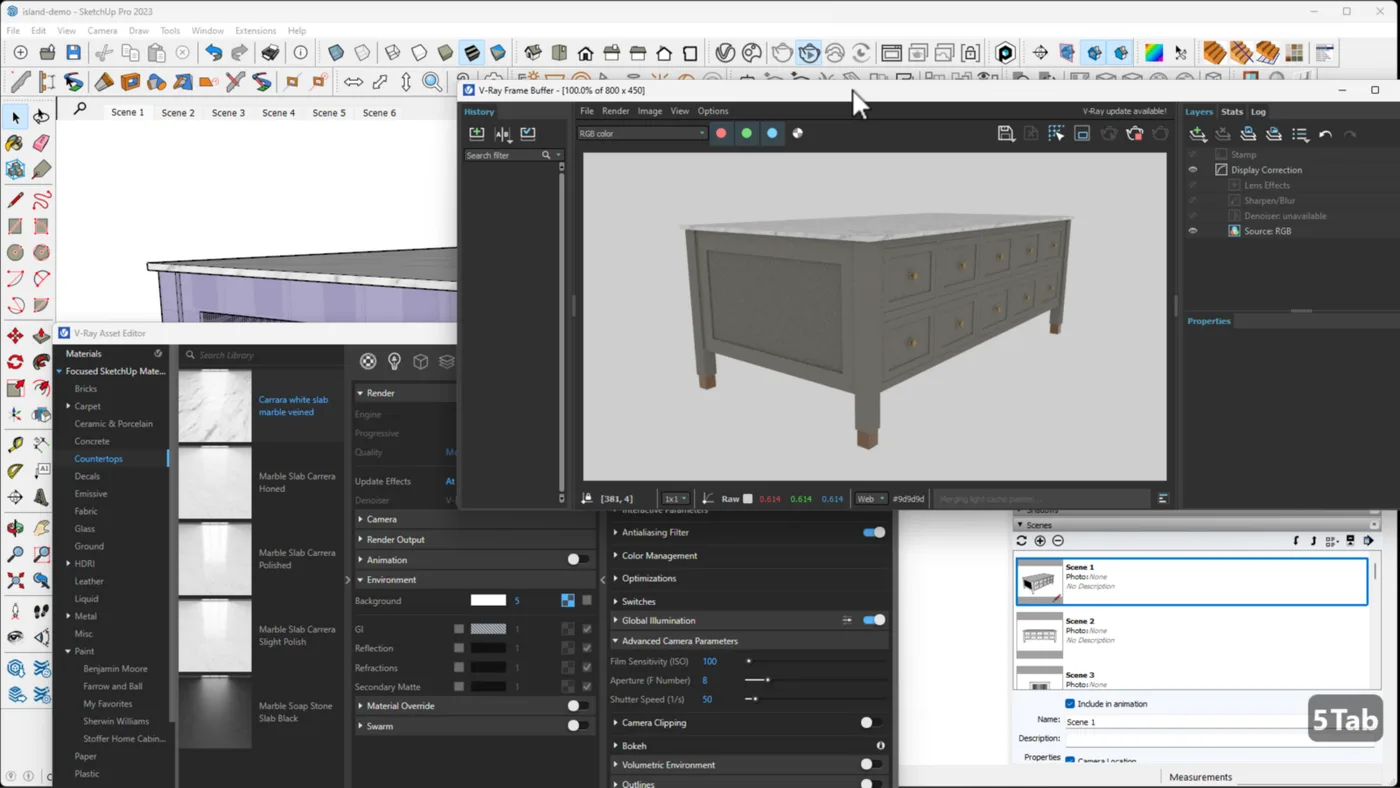
Task: Open the Stats tab in frame buffer
Action: click(x=1231, y=112)
